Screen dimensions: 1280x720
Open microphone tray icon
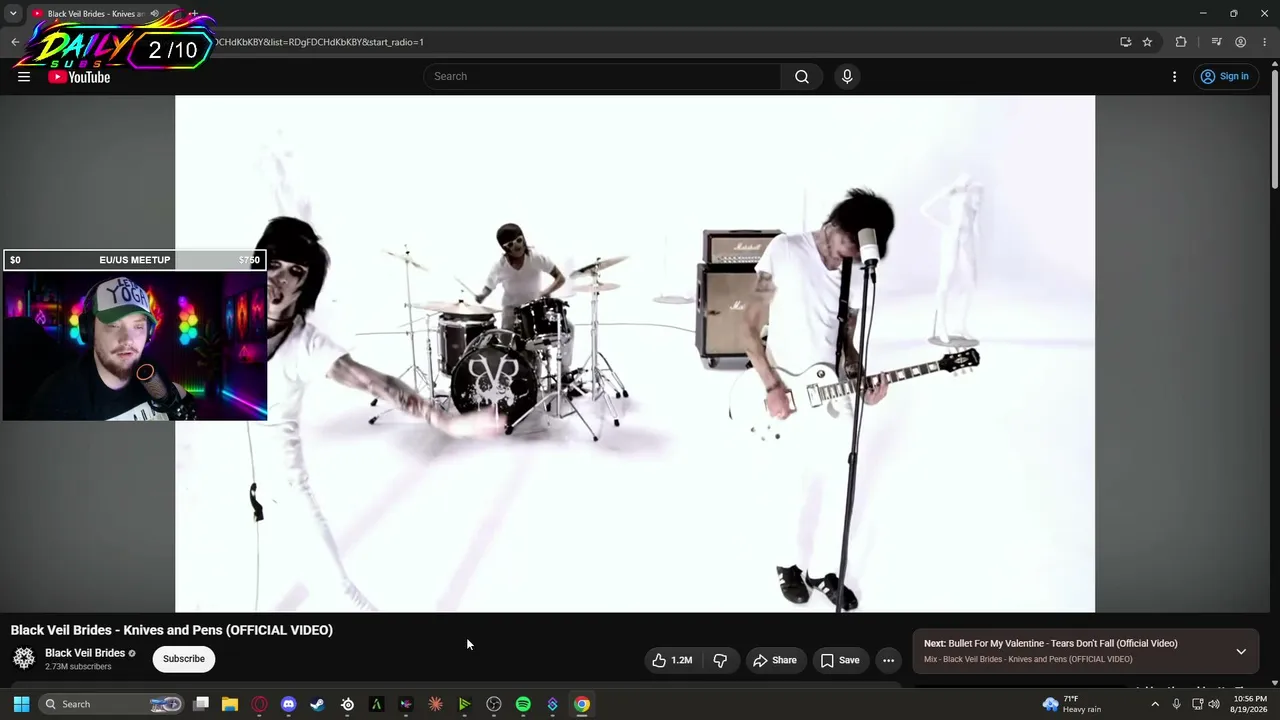coord(1177,704)
